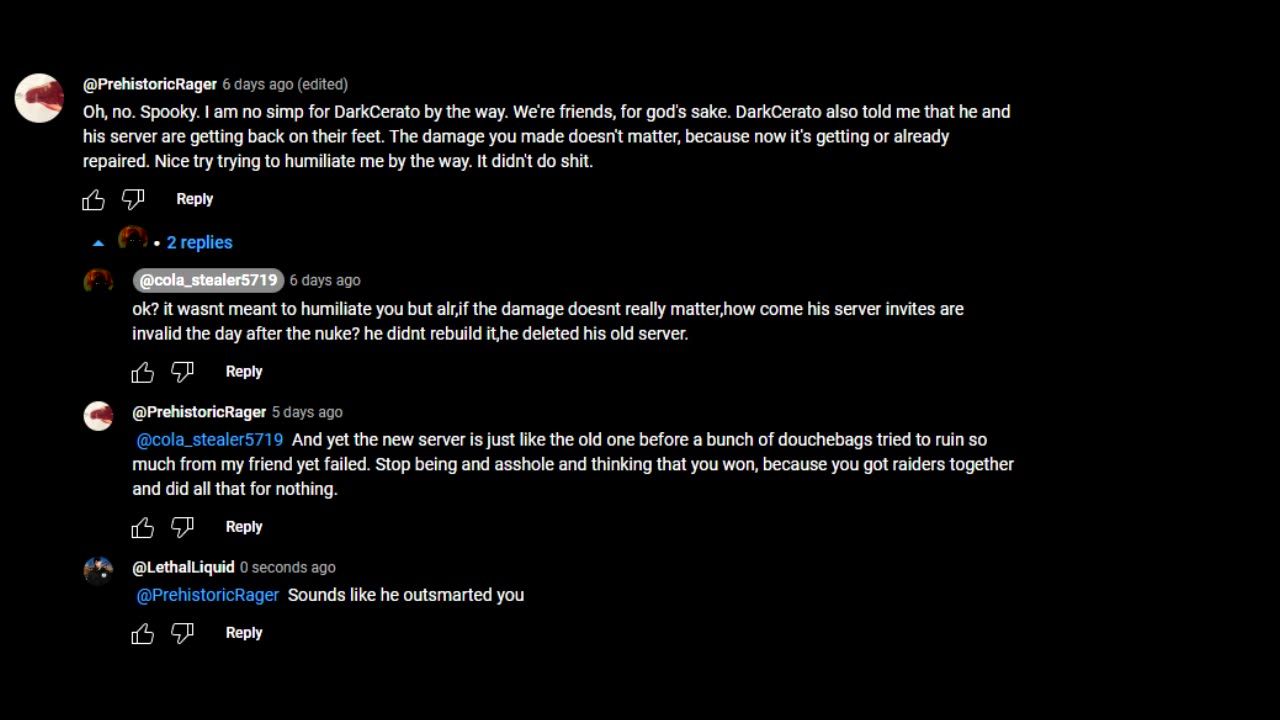Click the @PrehistoricRager mention in LethalLiquid's reply
This screenshot has width=1280, height=720.
pyautogui.click(x=207, y=595)
